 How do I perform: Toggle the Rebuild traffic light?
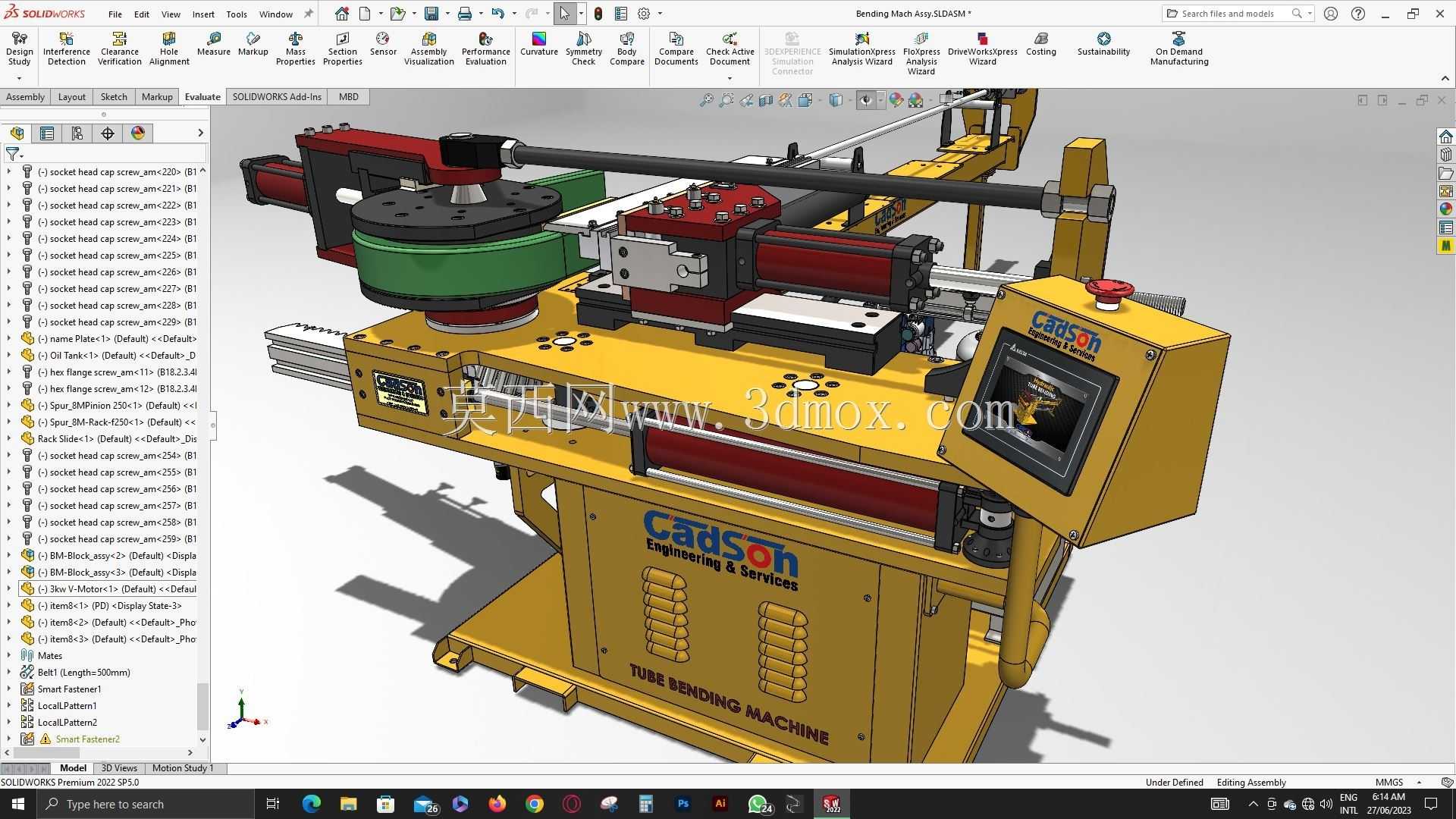598,14
